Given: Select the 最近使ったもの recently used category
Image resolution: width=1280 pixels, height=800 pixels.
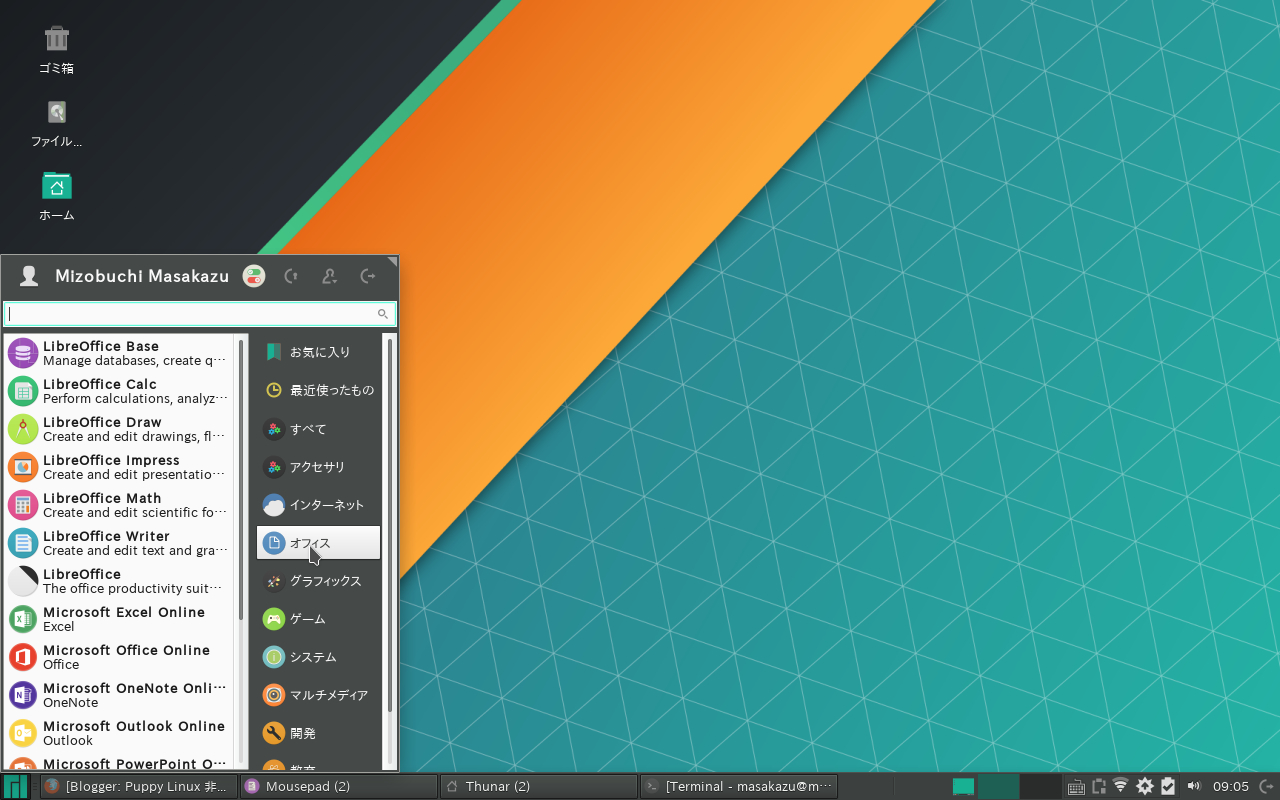Looking at the screenshot, I should [x=318, y=390].
